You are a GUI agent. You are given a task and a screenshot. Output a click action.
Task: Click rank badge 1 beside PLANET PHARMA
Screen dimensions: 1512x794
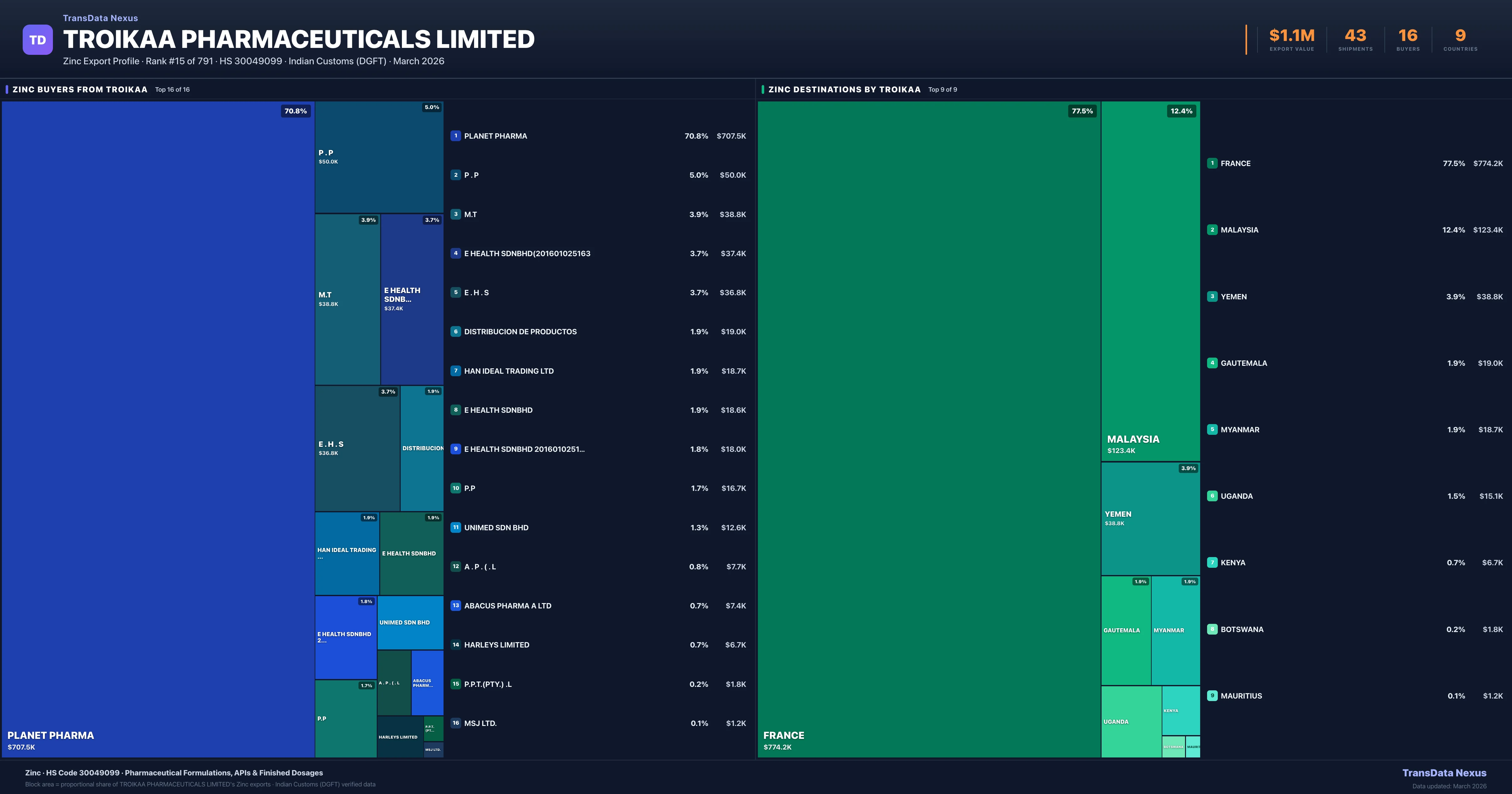click(455, 136)
